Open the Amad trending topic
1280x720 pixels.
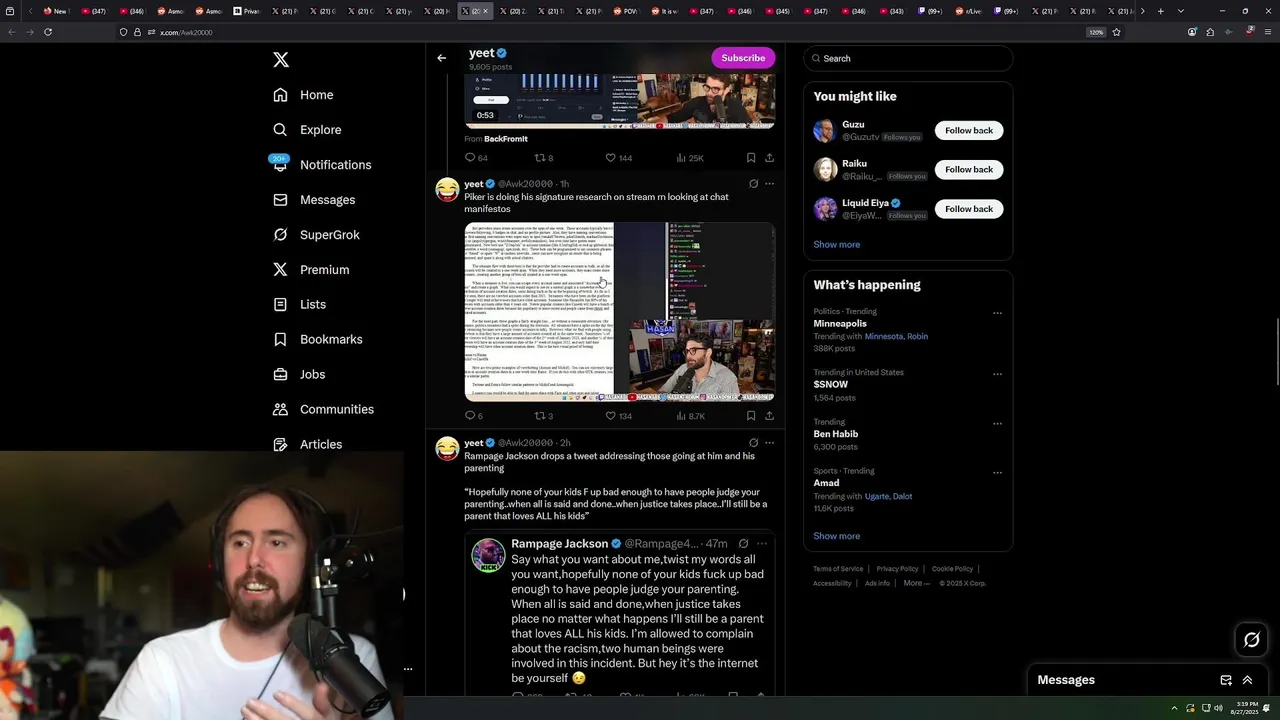(826, 483)
